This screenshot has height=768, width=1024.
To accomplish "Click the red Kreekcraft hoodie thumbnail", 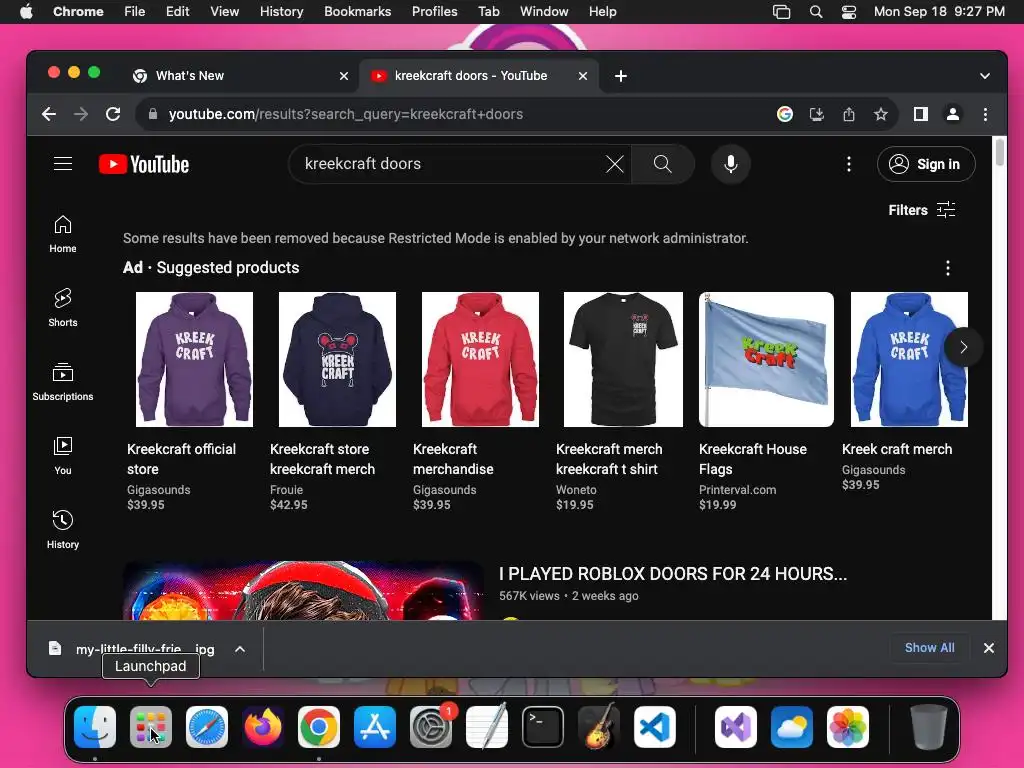I will 480,359.
